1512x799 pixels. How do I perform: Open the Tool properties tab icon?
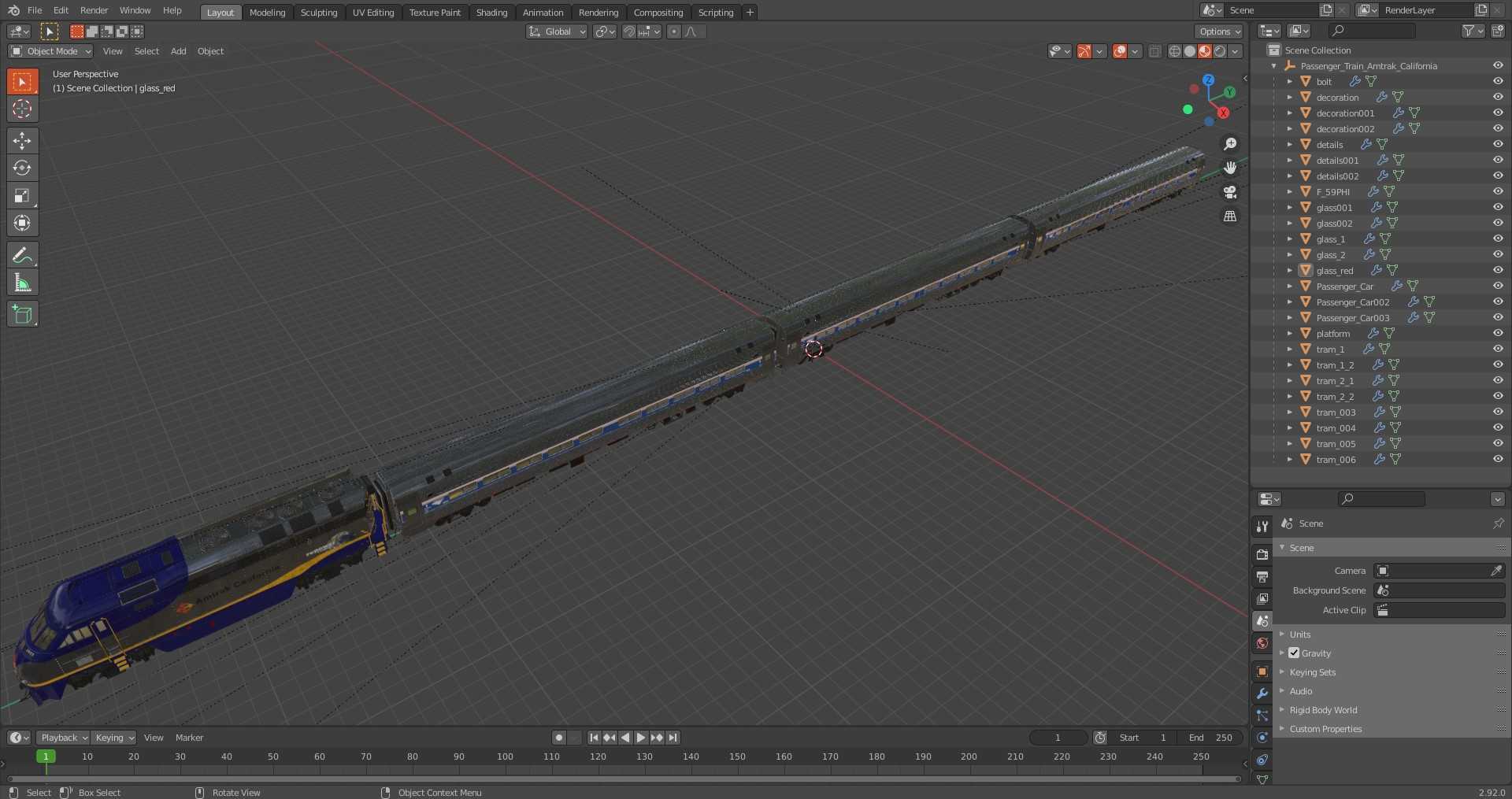click(1262, 526)
